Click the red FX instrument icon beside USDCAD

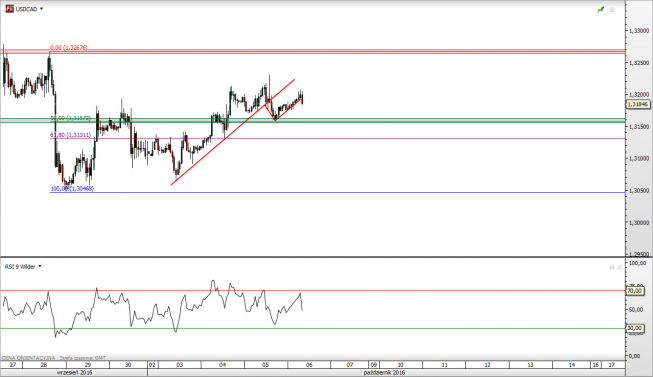coord(9,9)
